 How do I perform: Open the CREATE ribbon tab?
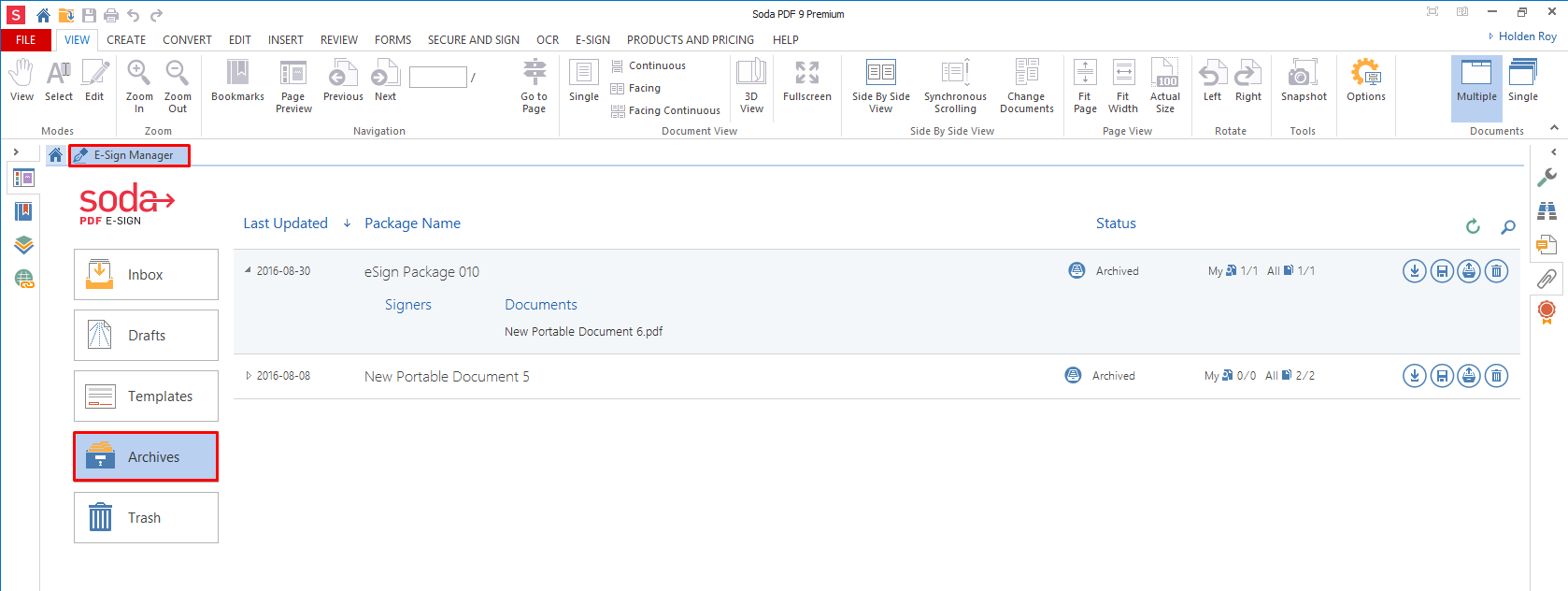pos(126,40)
